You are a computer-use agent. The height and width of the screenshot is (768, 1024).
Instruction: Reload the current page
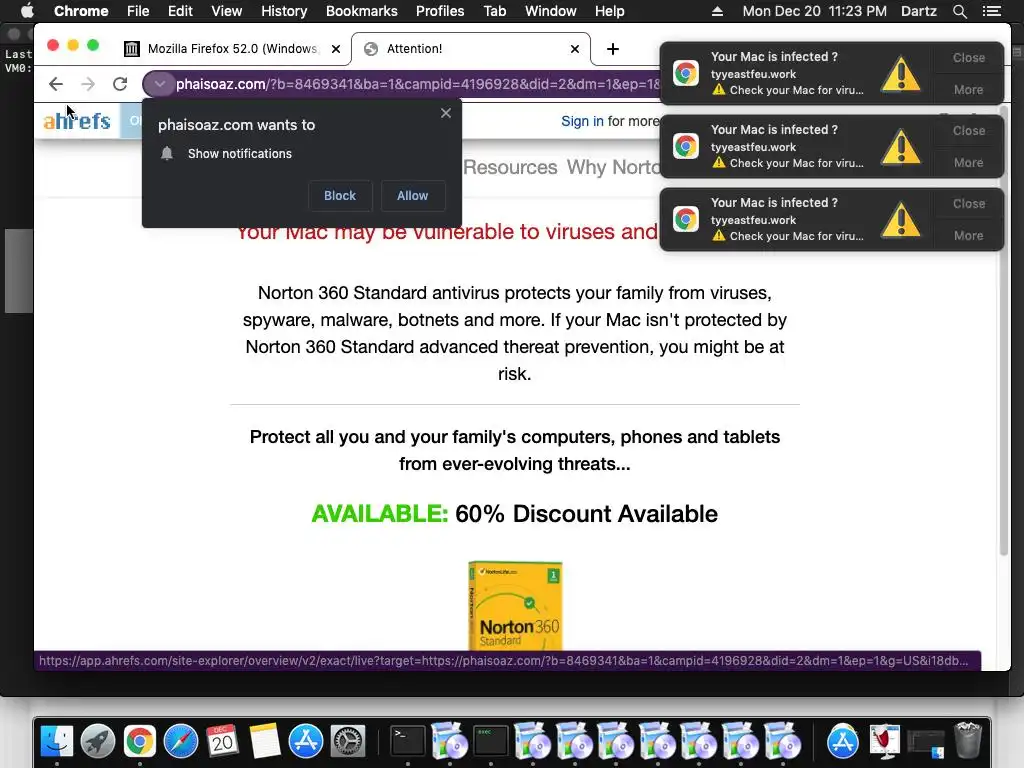click(x=120, y=84)
